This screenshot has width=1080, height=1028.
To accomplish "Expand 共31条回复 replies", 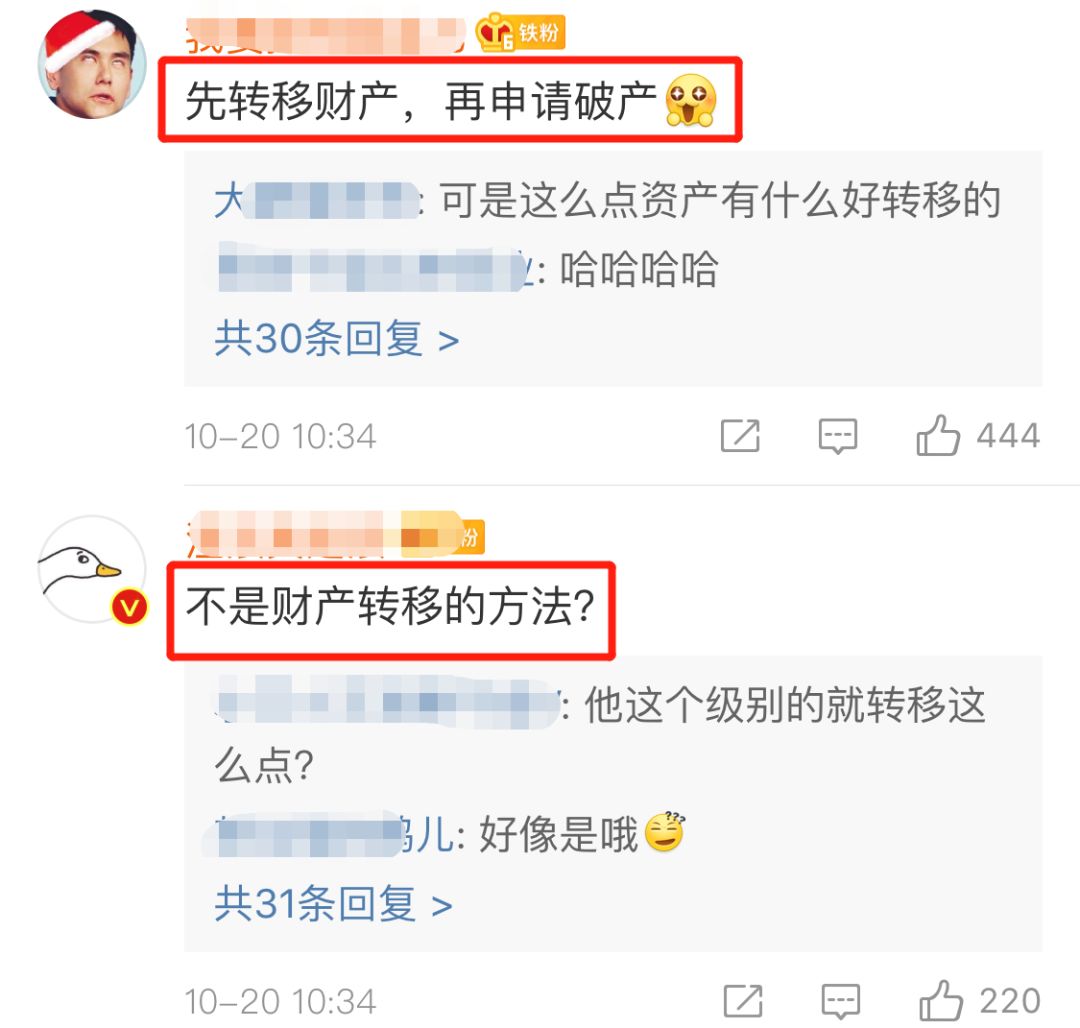I will pos(333,904).
